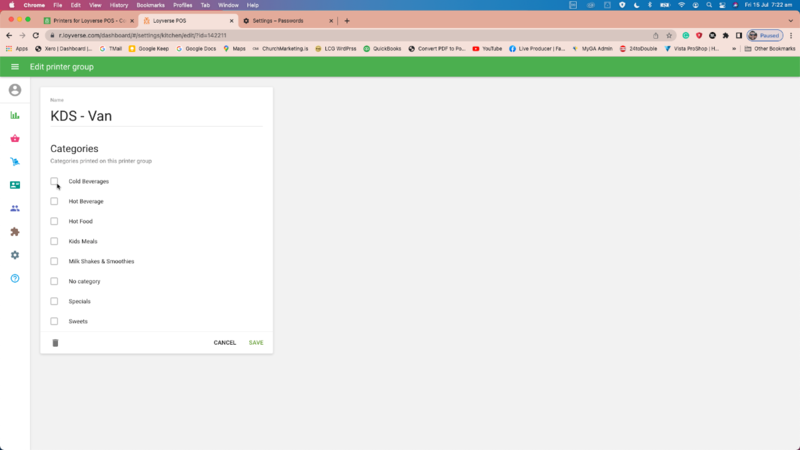Viewport: 800px width, 450px height.
Task: Check Milk Shakes & Smoothies category
Action: pos(54,261)
